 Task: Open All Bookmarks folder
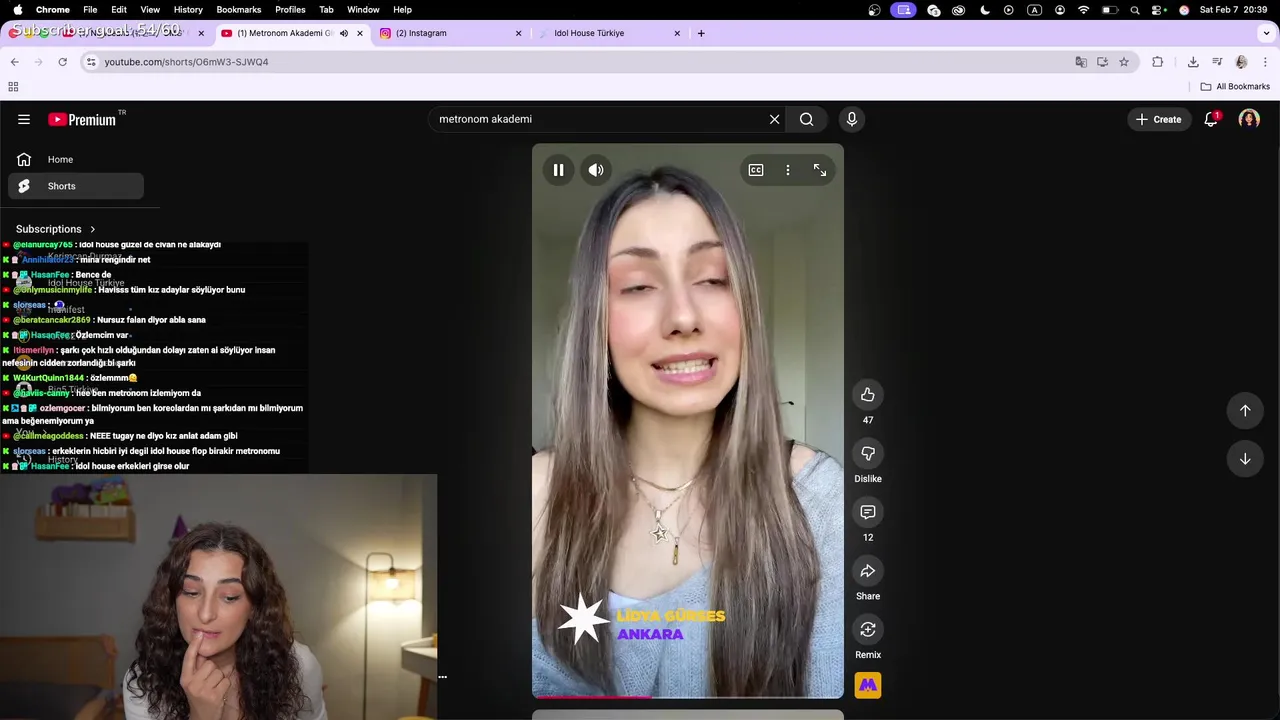(1235, 87)
